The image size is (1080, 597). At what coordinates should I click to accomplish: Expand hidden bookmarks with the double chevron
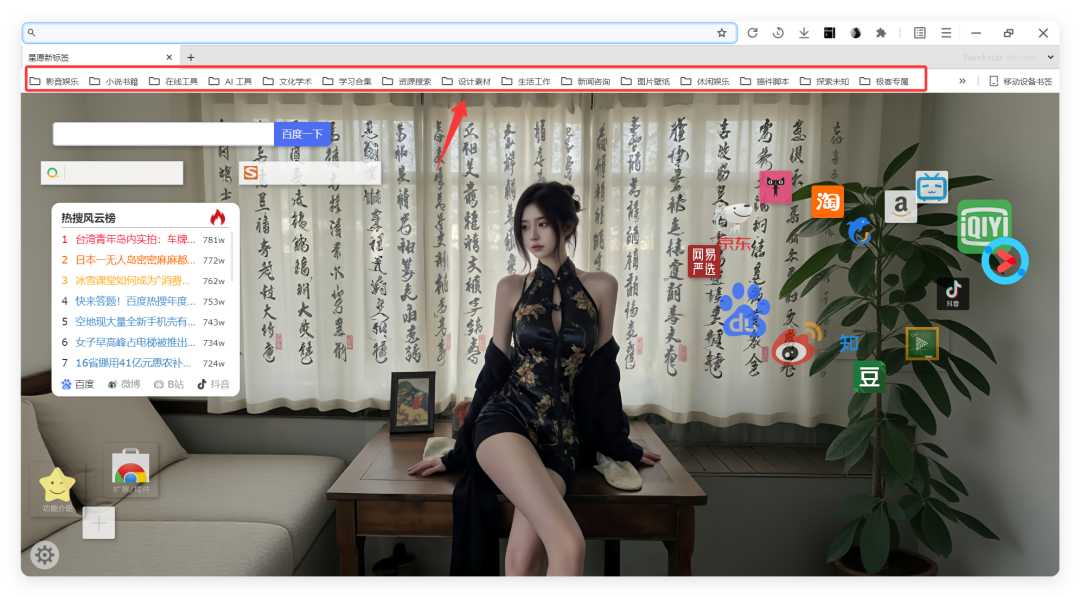pos(962,81)
